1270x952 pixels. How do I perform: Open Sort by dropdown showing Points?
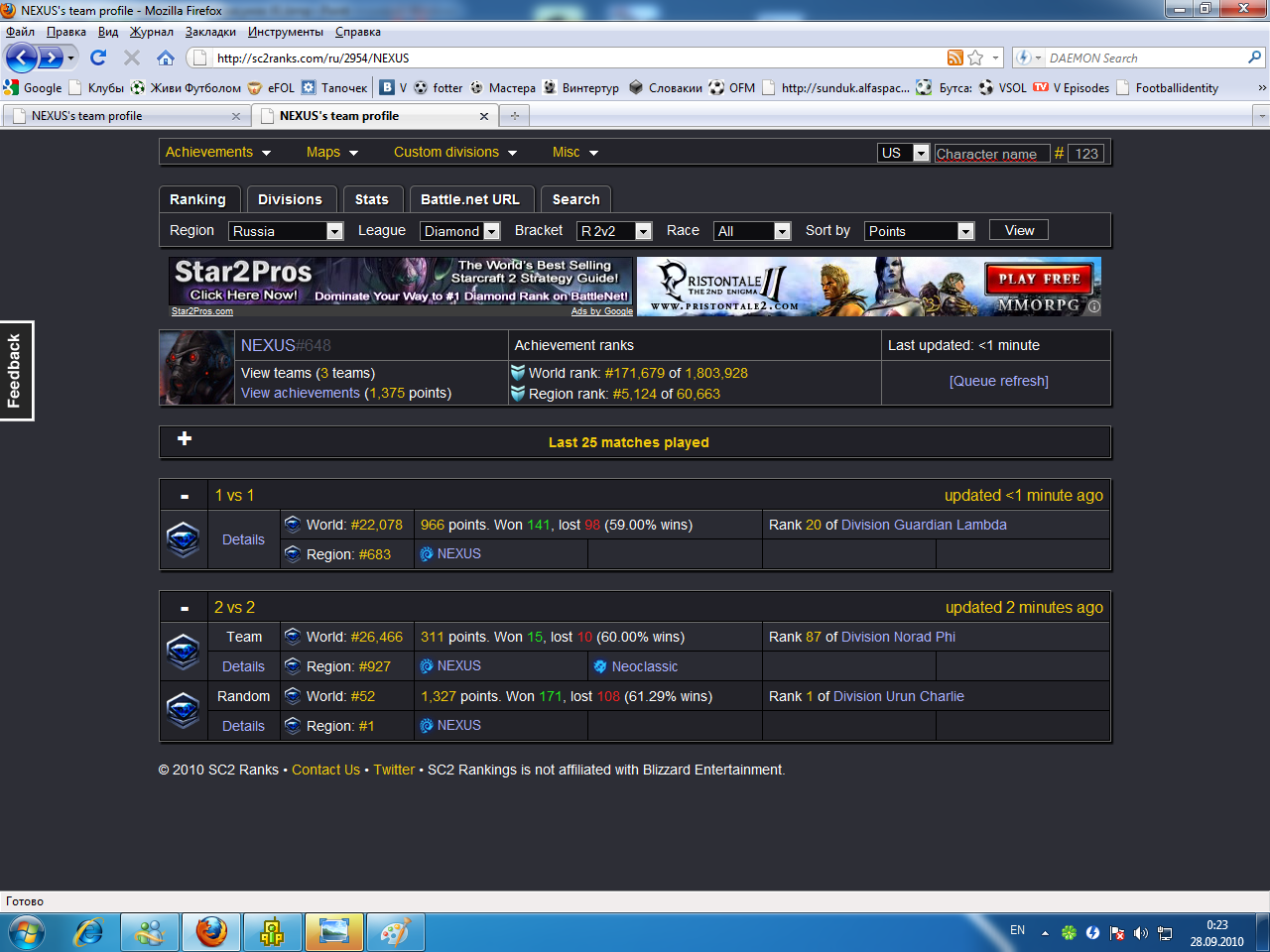tap(920, 231)
